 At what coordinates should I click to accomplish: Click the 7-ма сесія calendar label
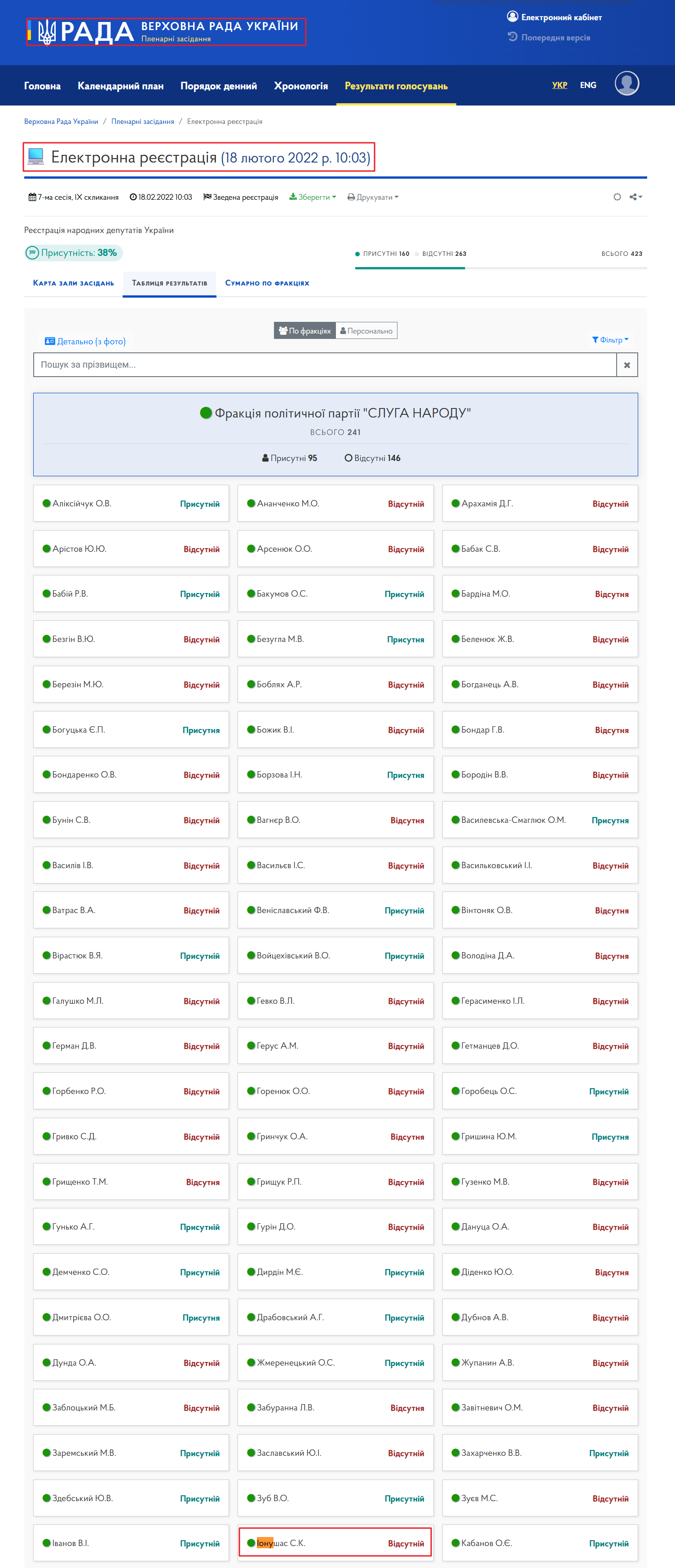(73, 197)
